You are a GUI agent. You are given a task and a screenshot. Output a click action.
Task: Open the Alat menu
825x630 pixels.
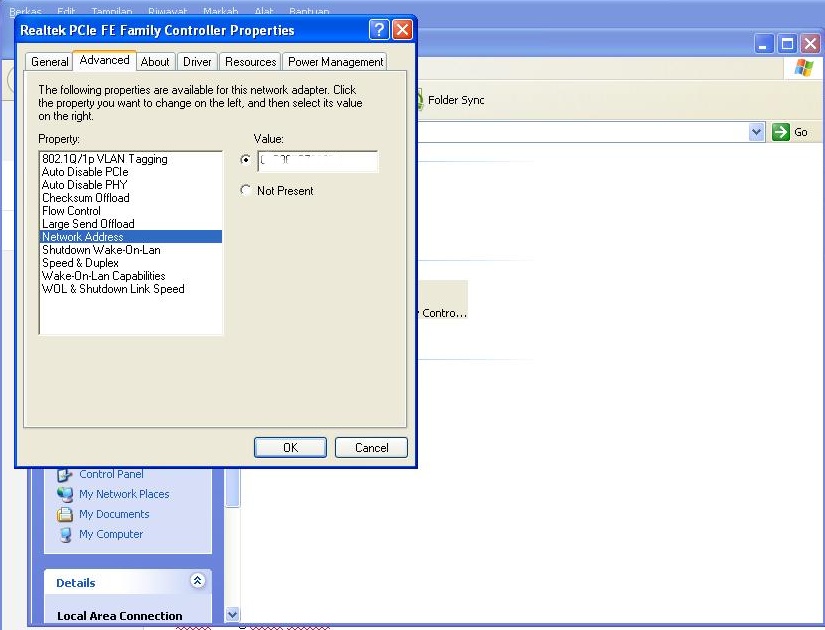pos(264,11)
